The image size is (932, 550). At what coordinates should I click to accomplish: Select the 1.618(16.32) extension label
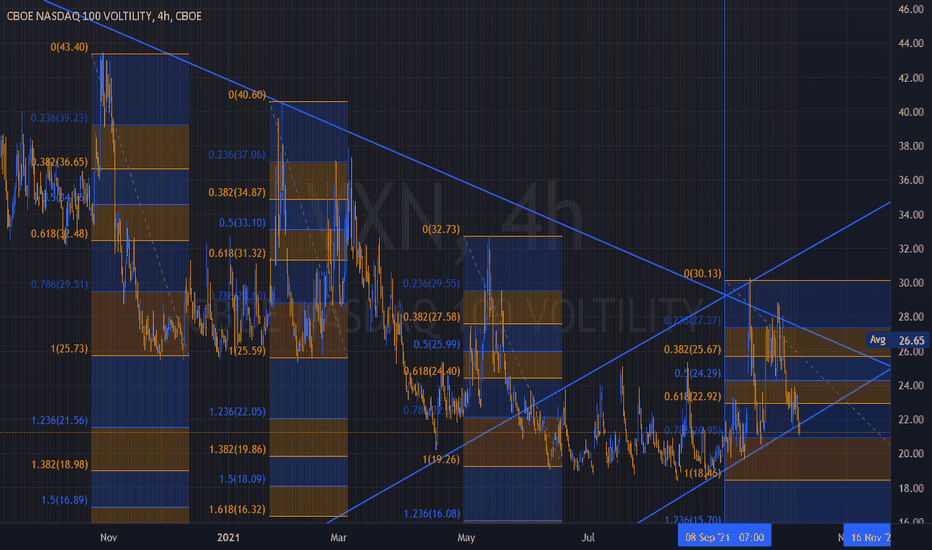pos(237,509)
